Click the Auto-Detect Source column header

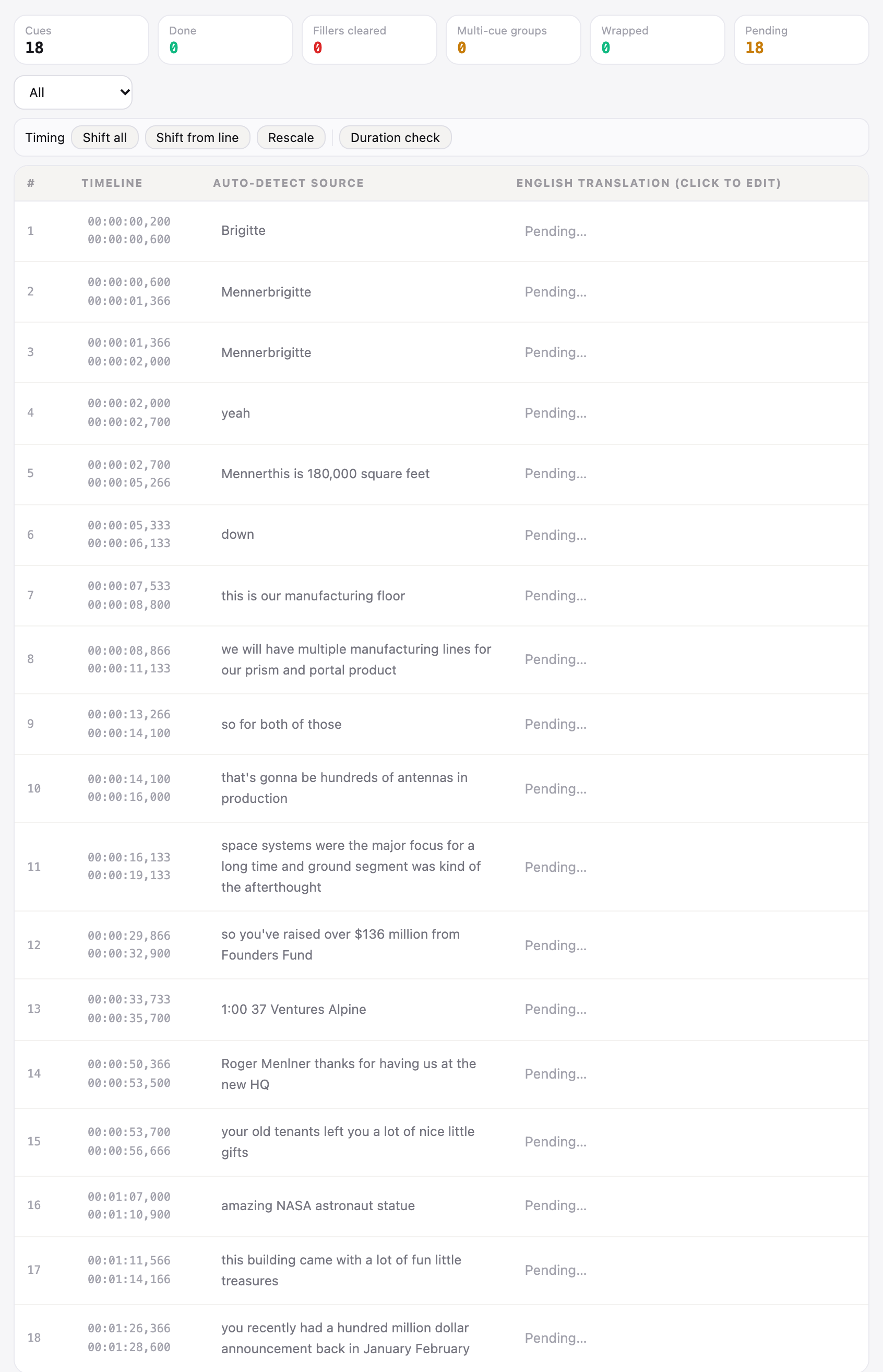click(289, 183)
